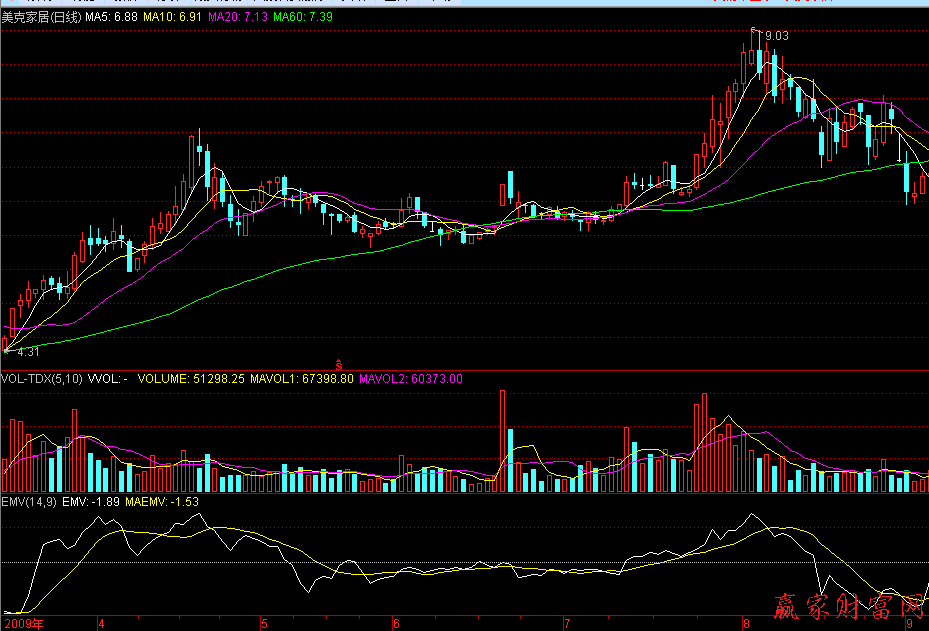Select the magenta MAVOL2: 60373.00 label
Screen dimensions: 929x631
click(411, 379)
